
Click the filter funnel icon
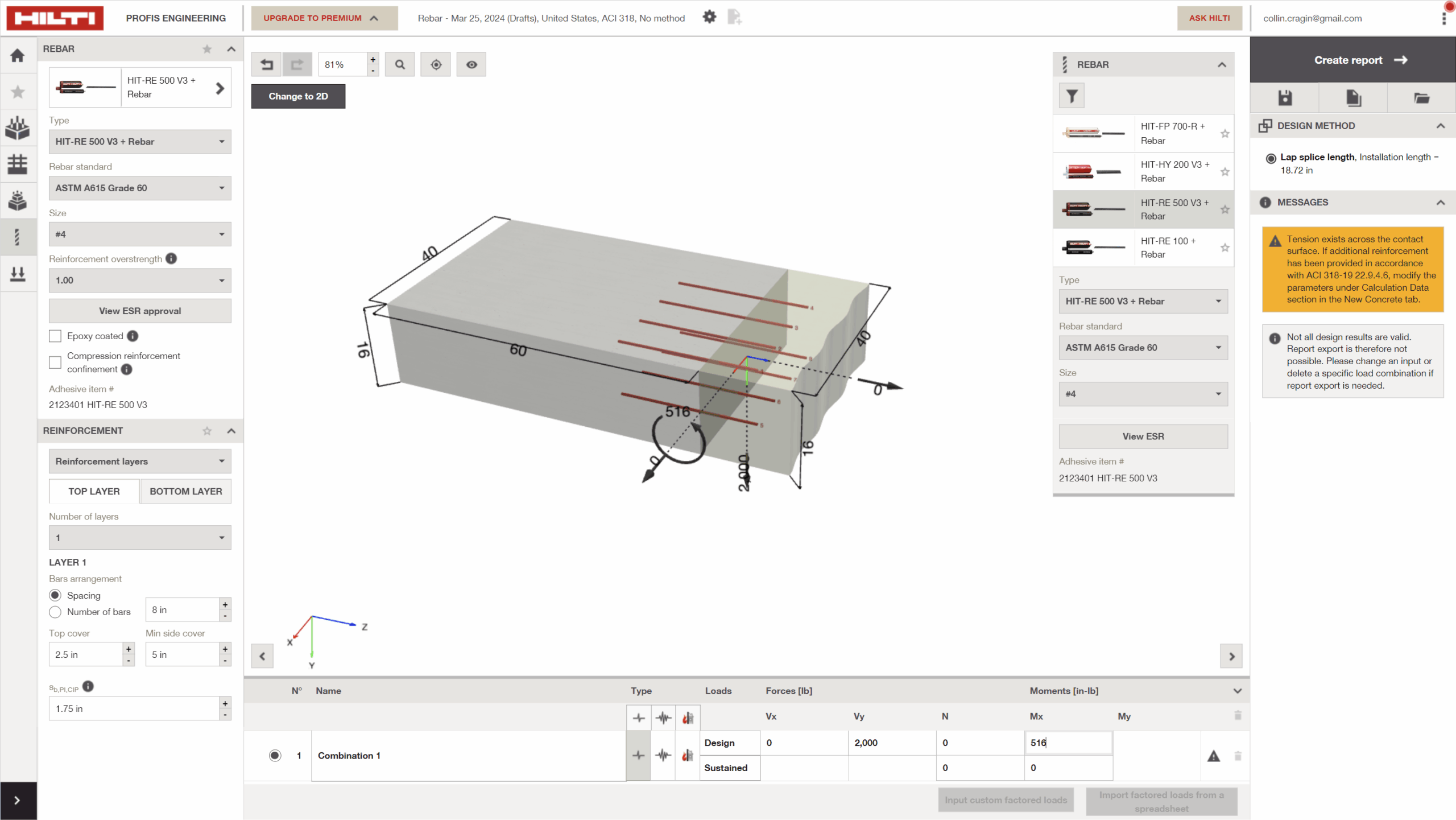tap(1072, 96)
